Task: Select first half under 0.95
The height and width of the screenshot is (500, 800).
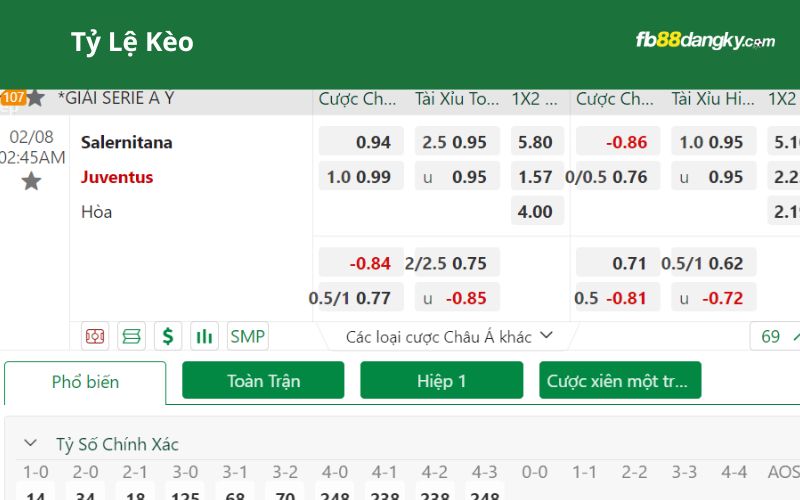Action: point(714,176)
